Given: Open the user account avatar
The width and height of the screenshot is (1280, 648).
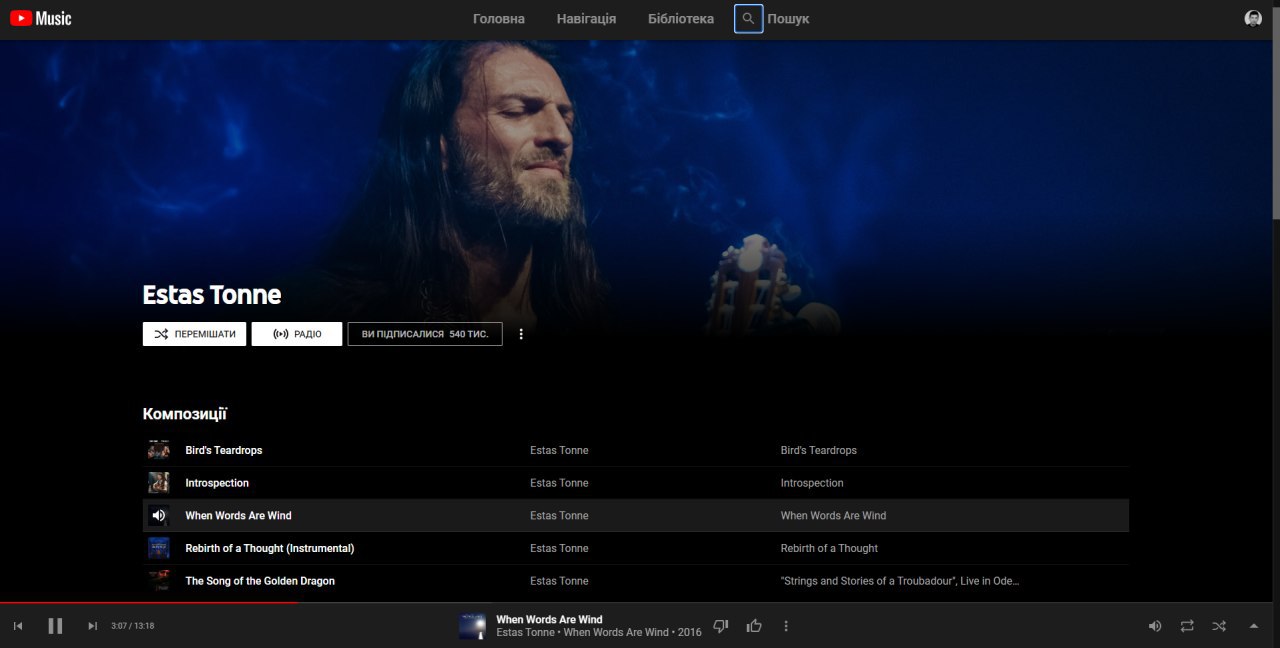Looking at the screenshot, I should [x=1253, y=18].
